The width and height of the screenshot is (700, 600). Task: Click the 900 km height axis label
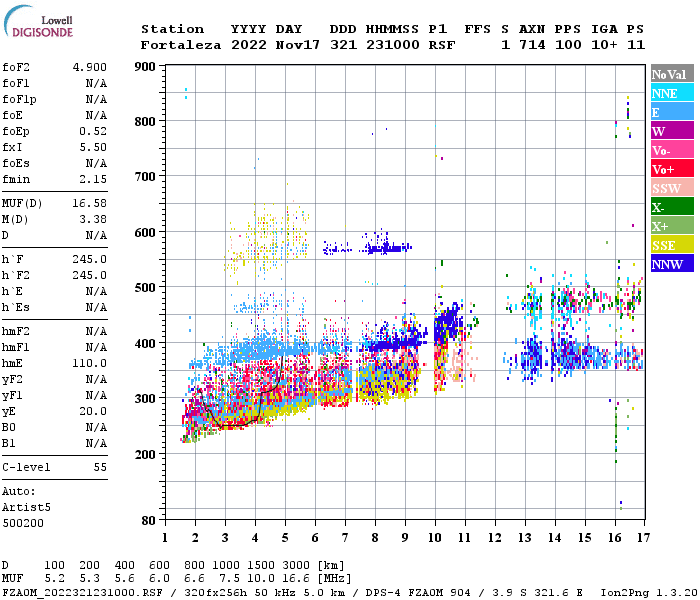pyautogui.click(x=145, y=67)
